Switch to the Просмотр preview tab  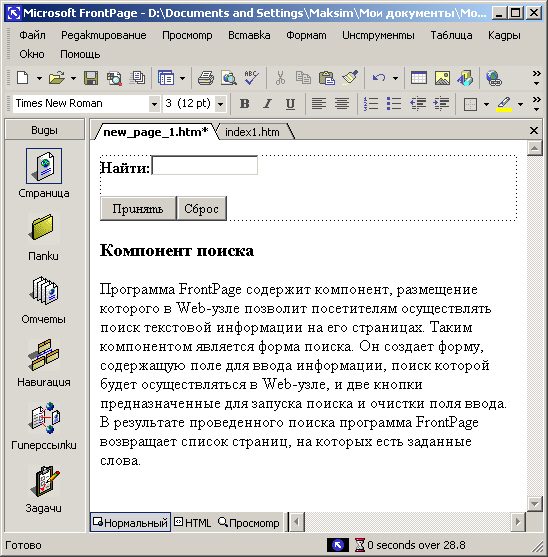tap(249, 523)
